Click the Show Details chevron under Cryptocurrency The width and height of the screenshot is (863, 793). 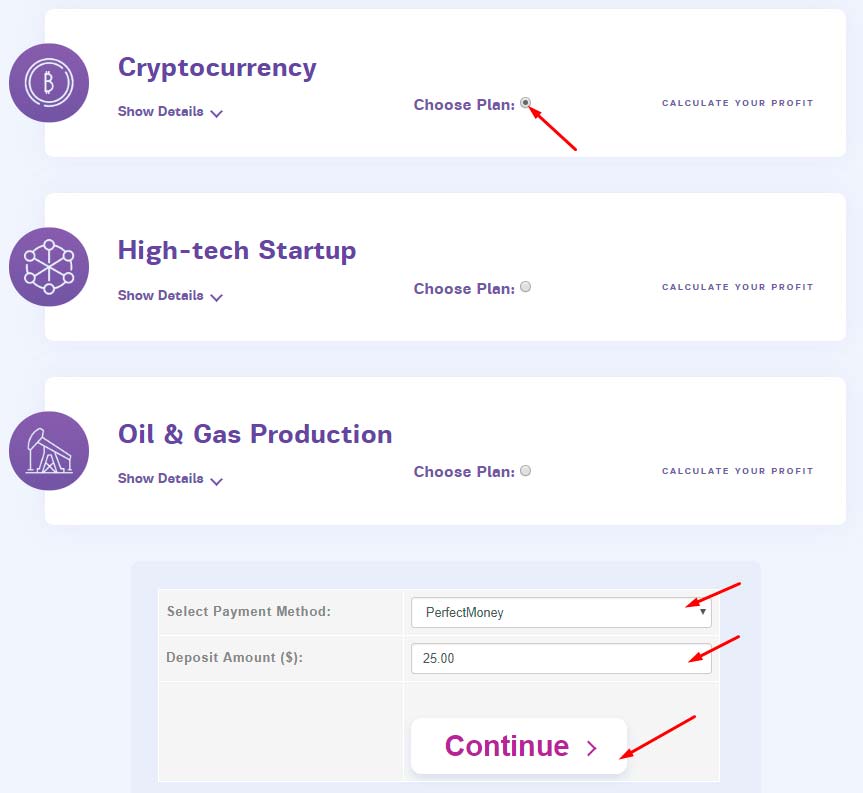coord(217,114)
